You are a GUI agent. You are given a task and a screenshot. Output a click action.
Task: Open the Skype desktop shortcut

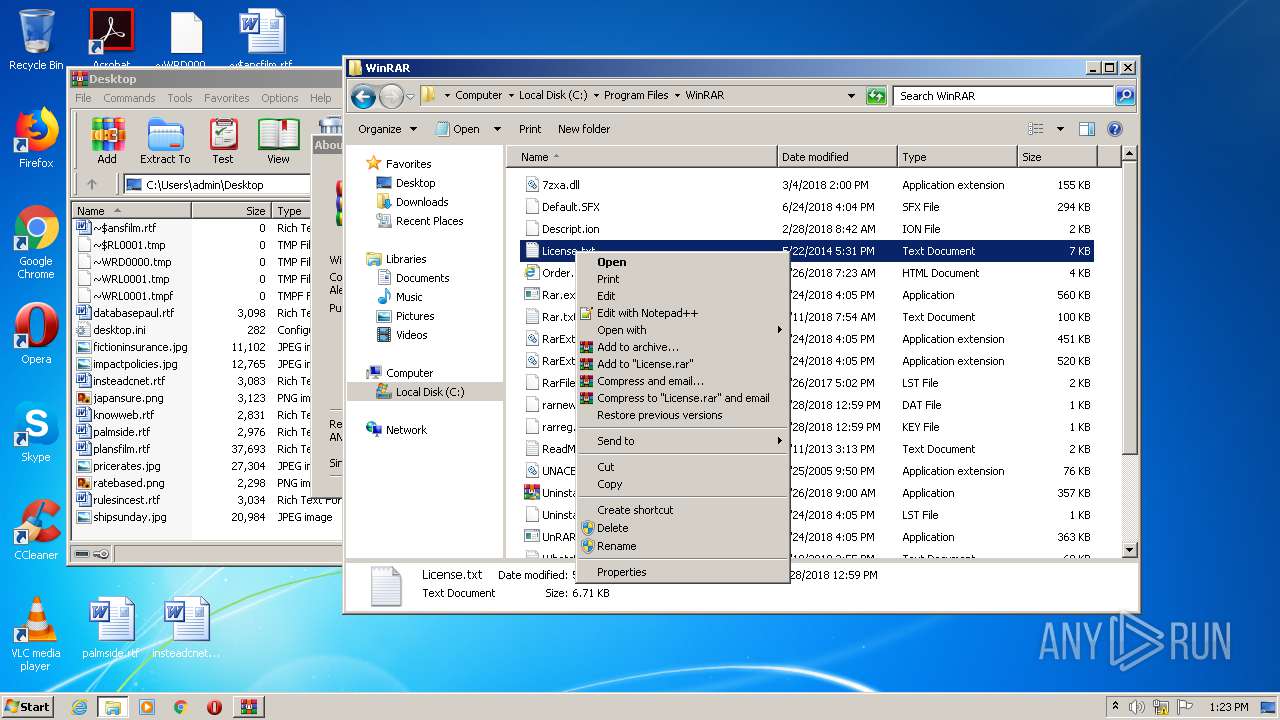coord(36,432)
